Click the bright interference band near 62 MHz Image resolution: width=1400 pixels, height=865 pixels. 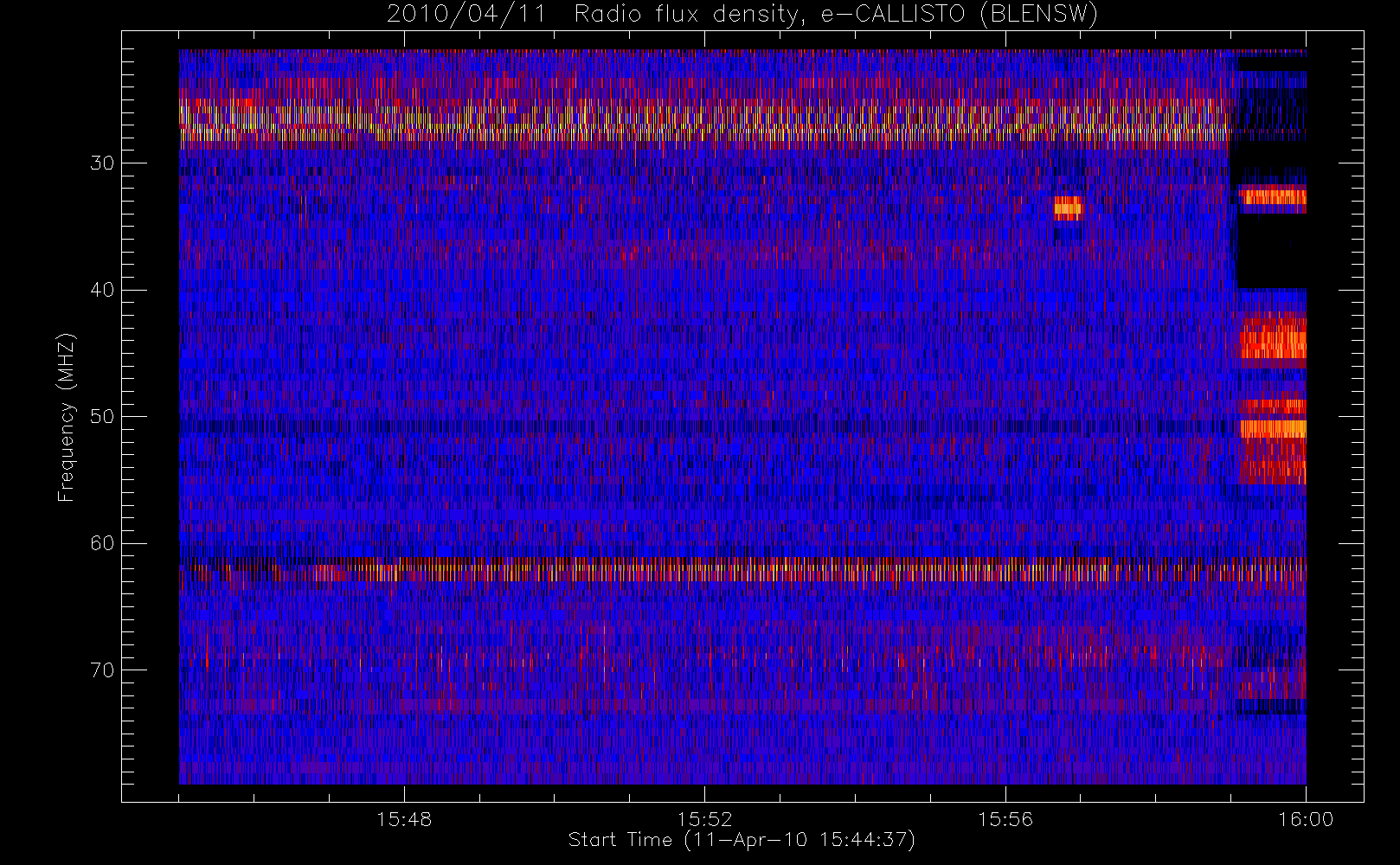(x=742, y=570)
